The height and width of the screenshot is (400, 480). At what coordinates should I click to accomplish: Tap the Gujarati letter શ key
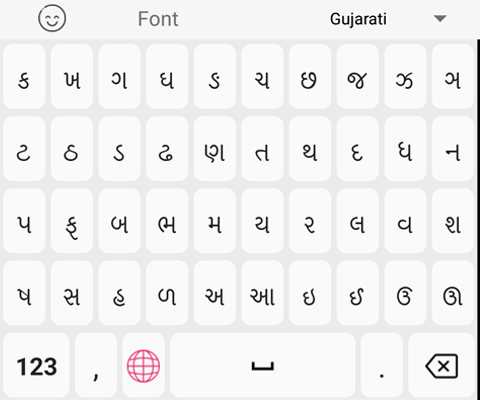(x=453, y=221)
